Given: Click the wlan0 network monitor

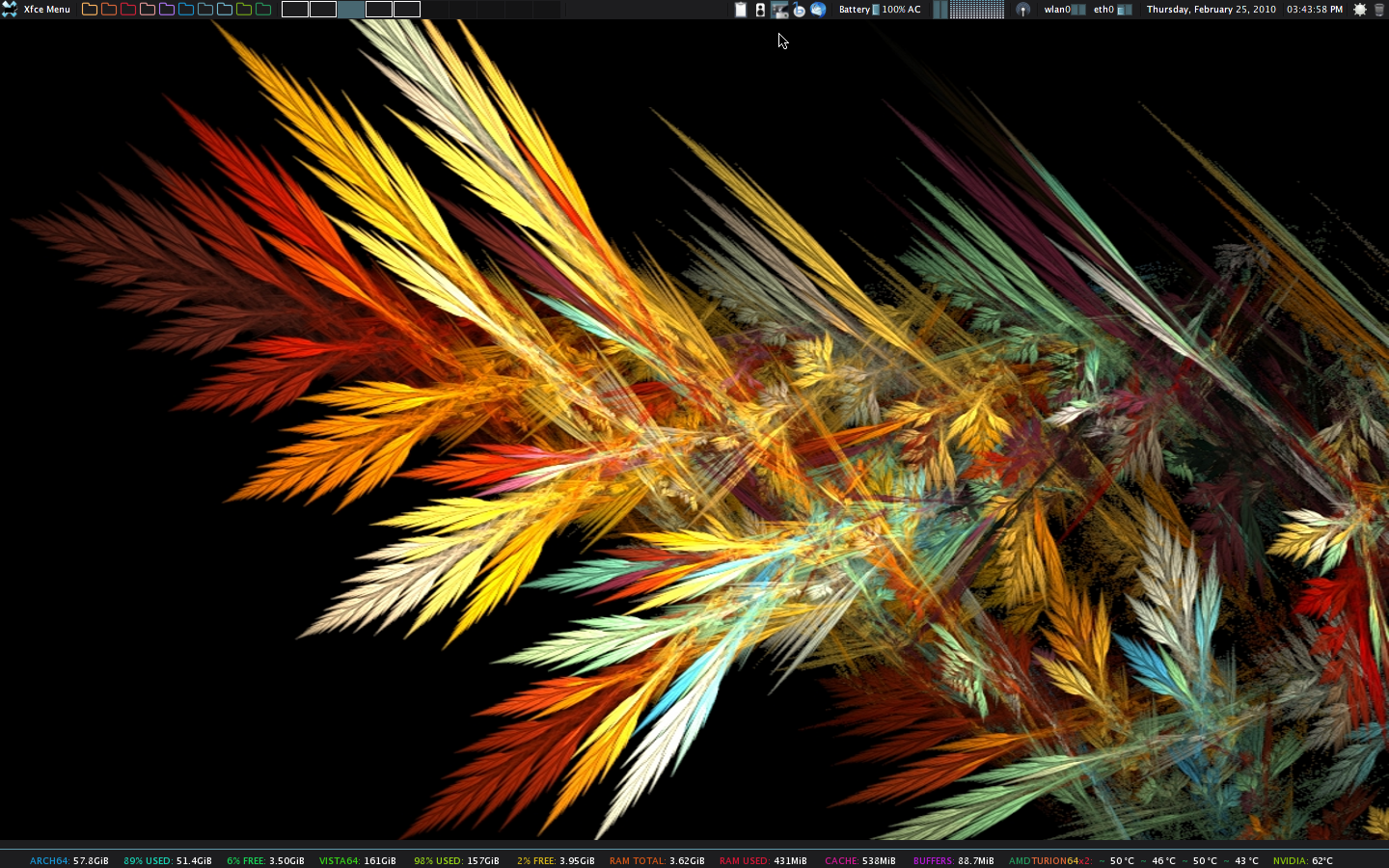Looking at the screenshot, I should [1065, 10].
